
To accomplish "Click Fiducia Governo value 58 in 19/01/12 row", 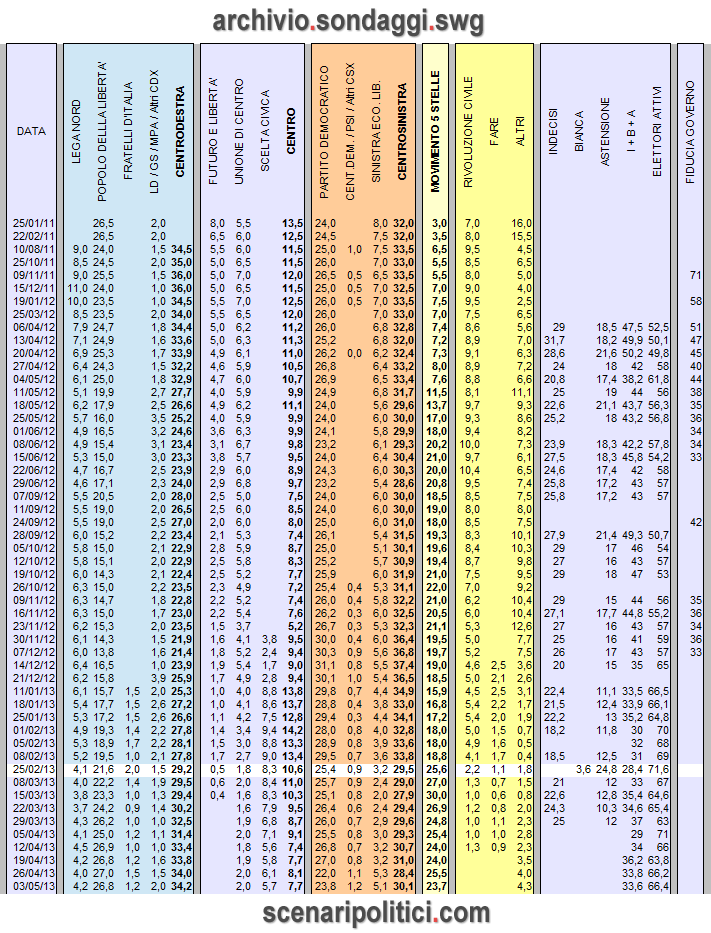I will tap(696, 301).
